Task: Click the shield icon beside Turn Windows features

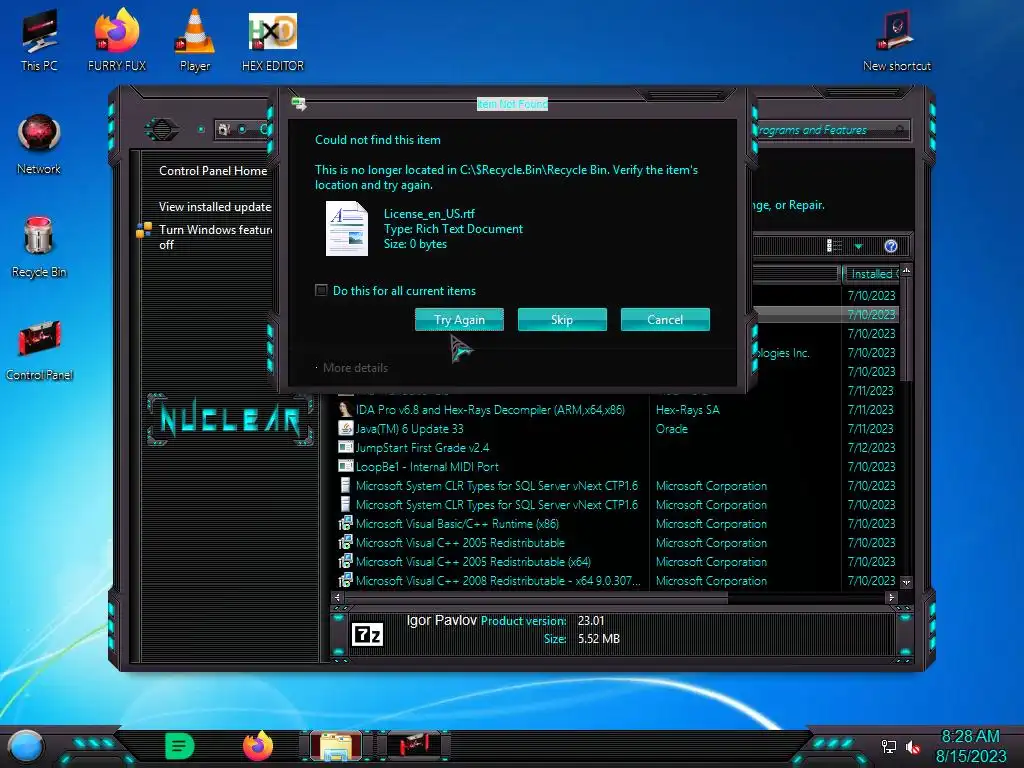Action: tap(144, 230)
